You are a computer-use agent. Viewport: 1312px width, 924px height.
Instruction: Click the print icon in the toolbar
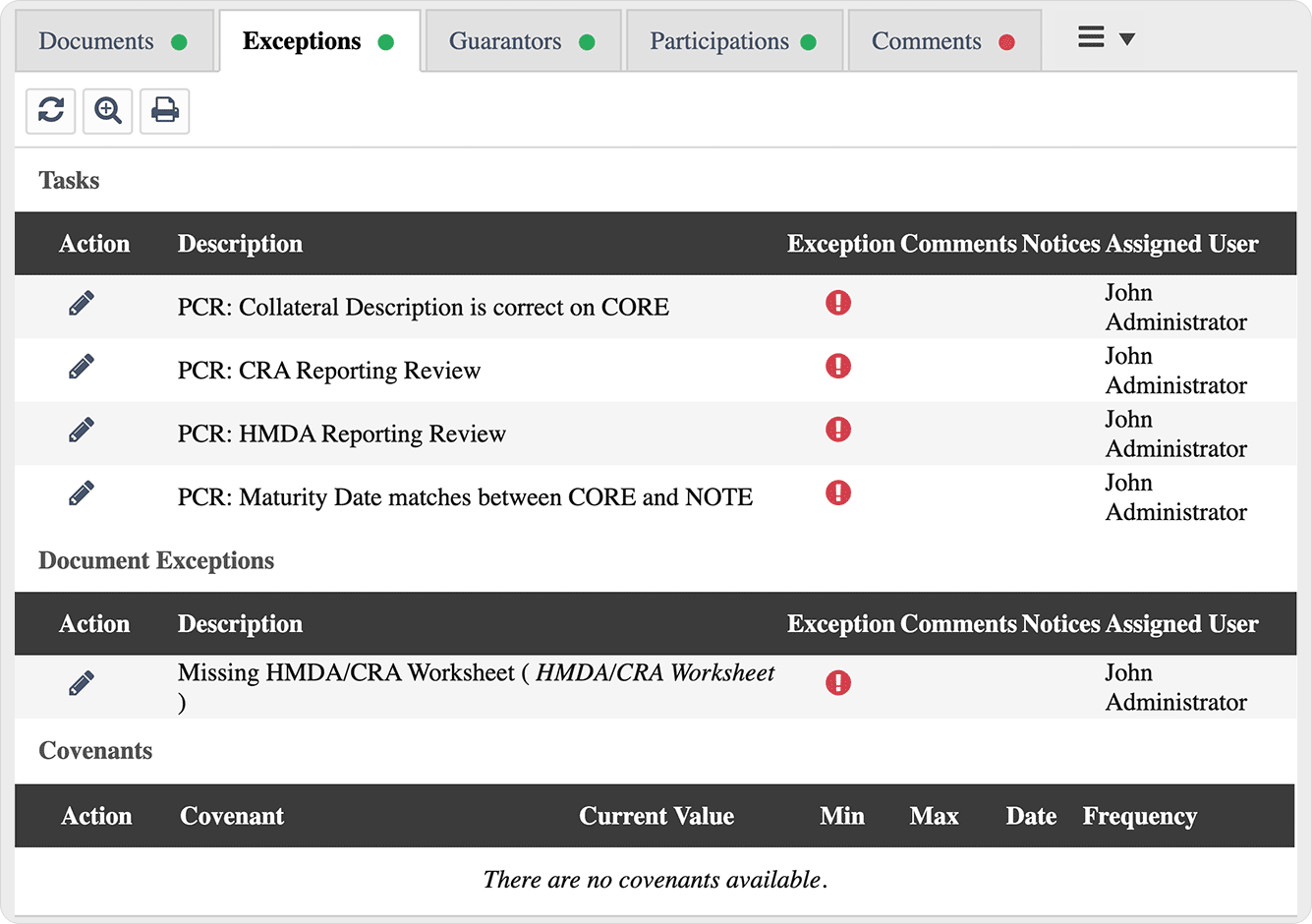click(165, 110)
